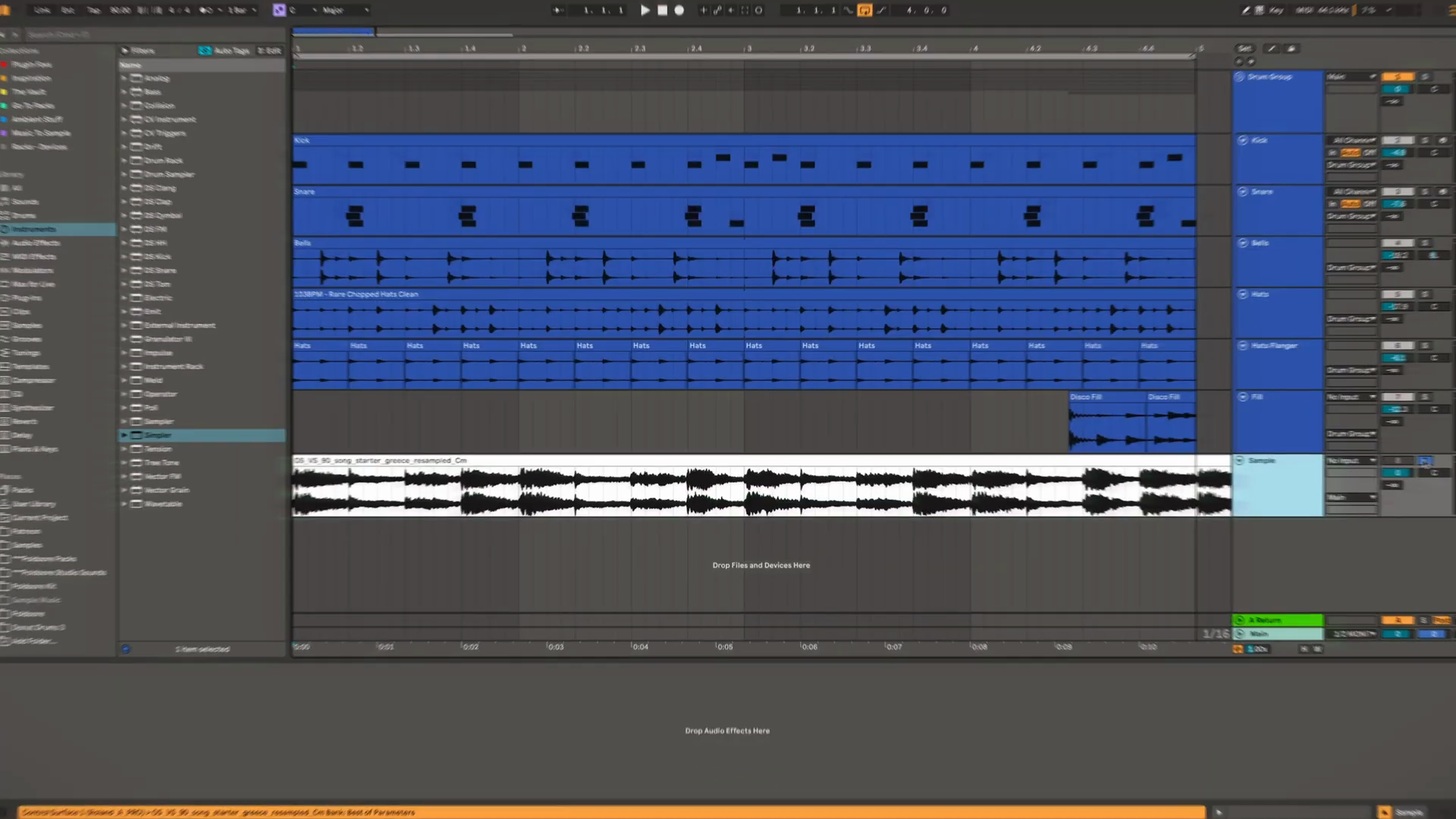Select Audio Effects category in browser
This screenshot has width=1456, height=819.
(x=36, y=243)
